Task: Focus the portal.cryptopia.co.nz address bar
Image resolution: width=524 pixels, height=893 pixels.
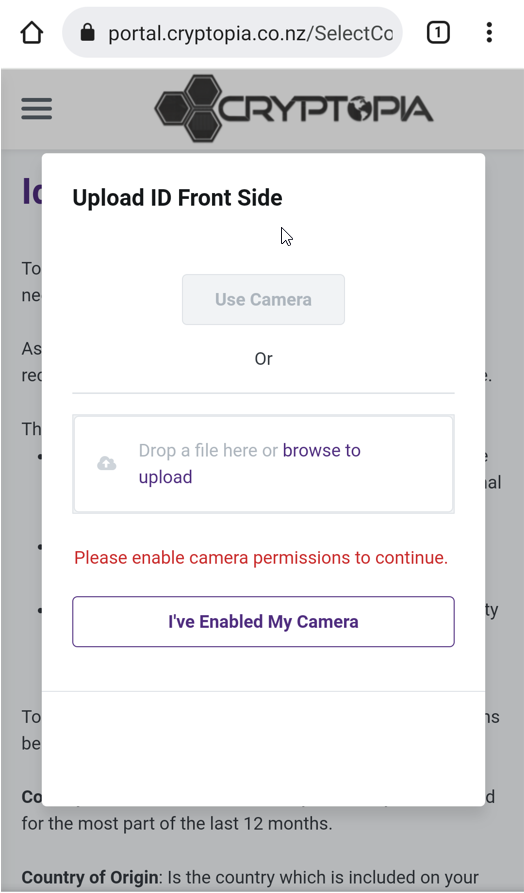Action: coord(232,33)
